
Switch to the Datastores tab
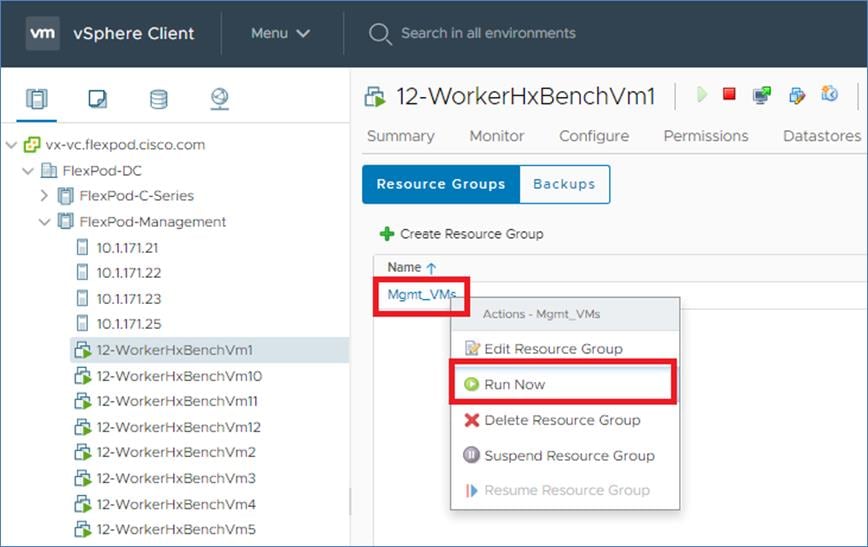pos(822,136)
